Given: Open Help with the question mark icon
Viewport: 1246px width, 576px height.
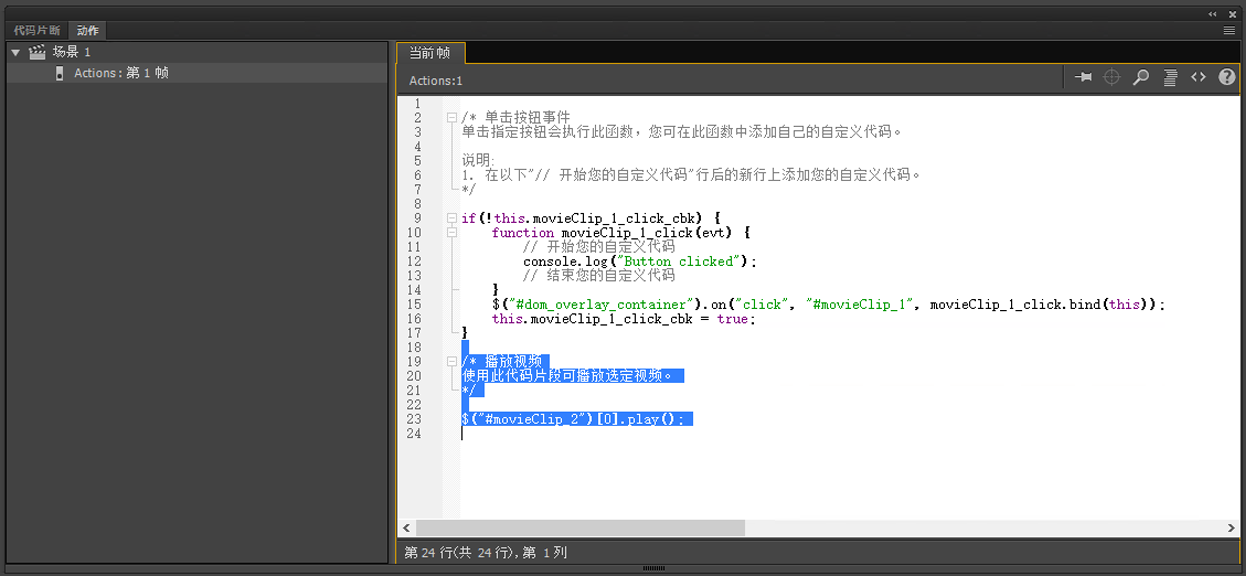Looking at the screenshot, I should tap(1226, 76).
